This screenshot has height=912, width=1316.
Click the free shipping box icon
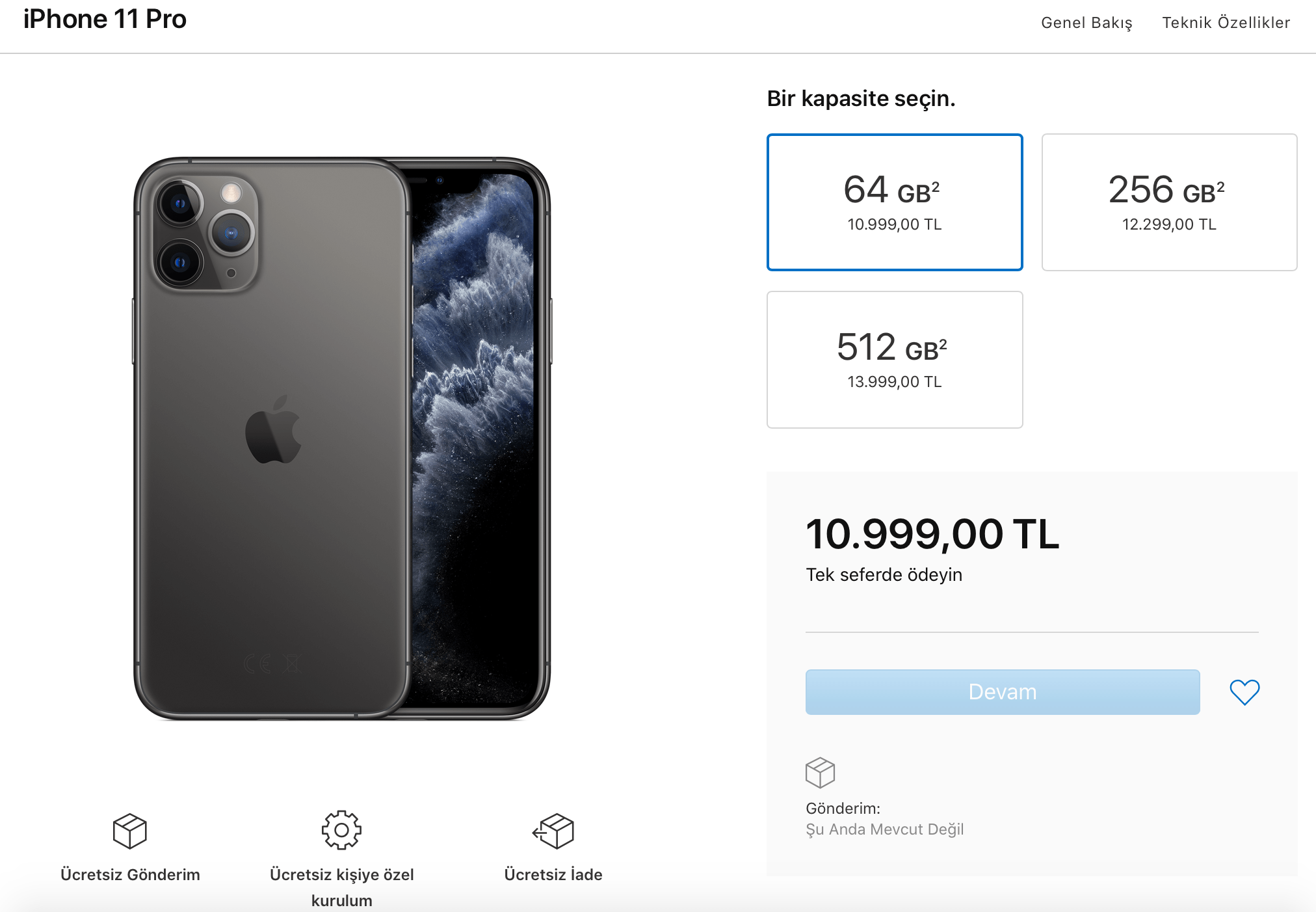click(x=129, y=831)
